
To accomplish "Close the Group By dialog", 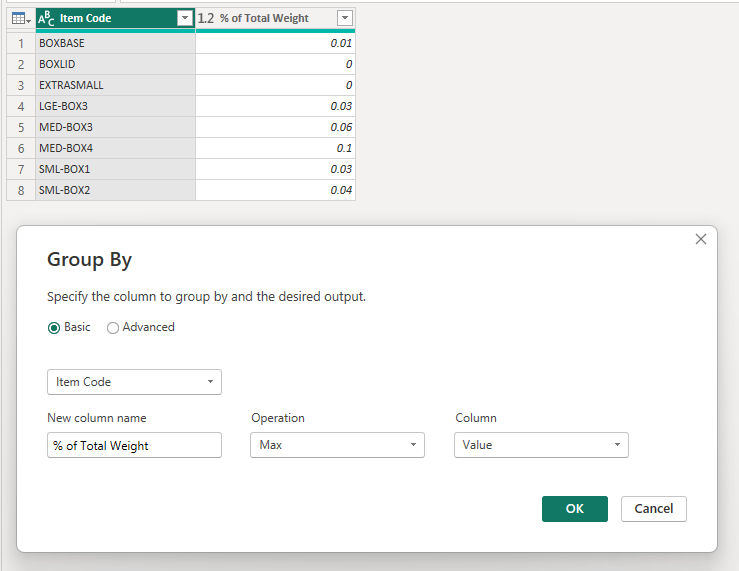I will click(700, 239).
